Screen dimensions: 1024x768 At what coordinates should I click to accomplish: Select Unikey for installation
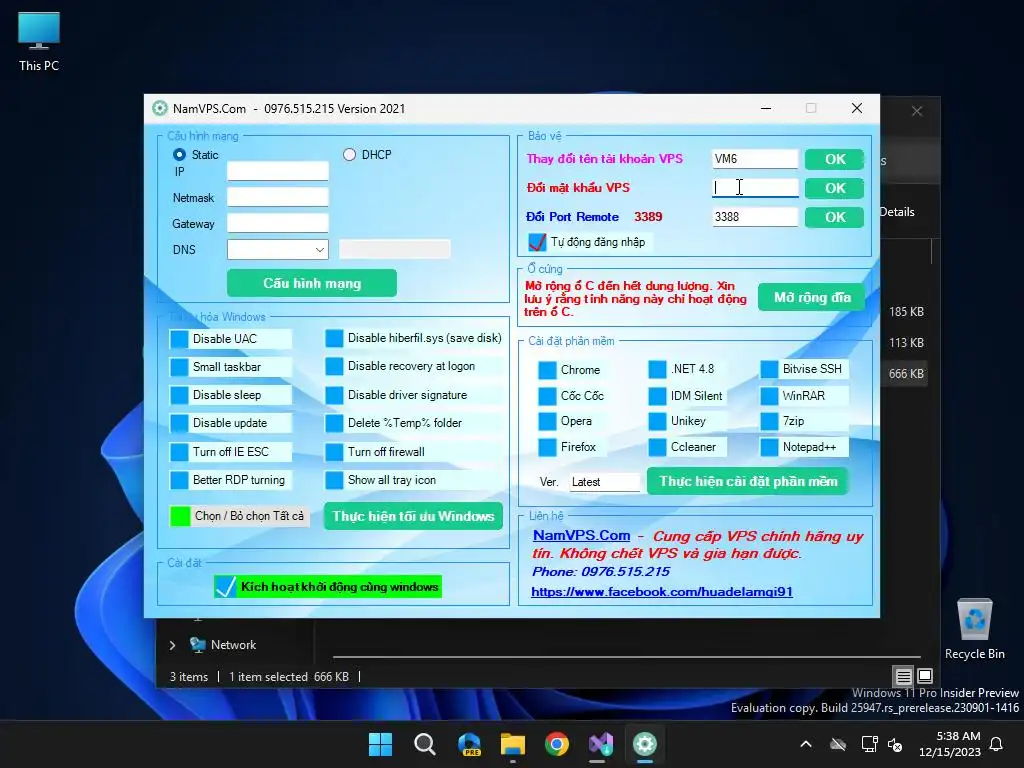(657, 421)
